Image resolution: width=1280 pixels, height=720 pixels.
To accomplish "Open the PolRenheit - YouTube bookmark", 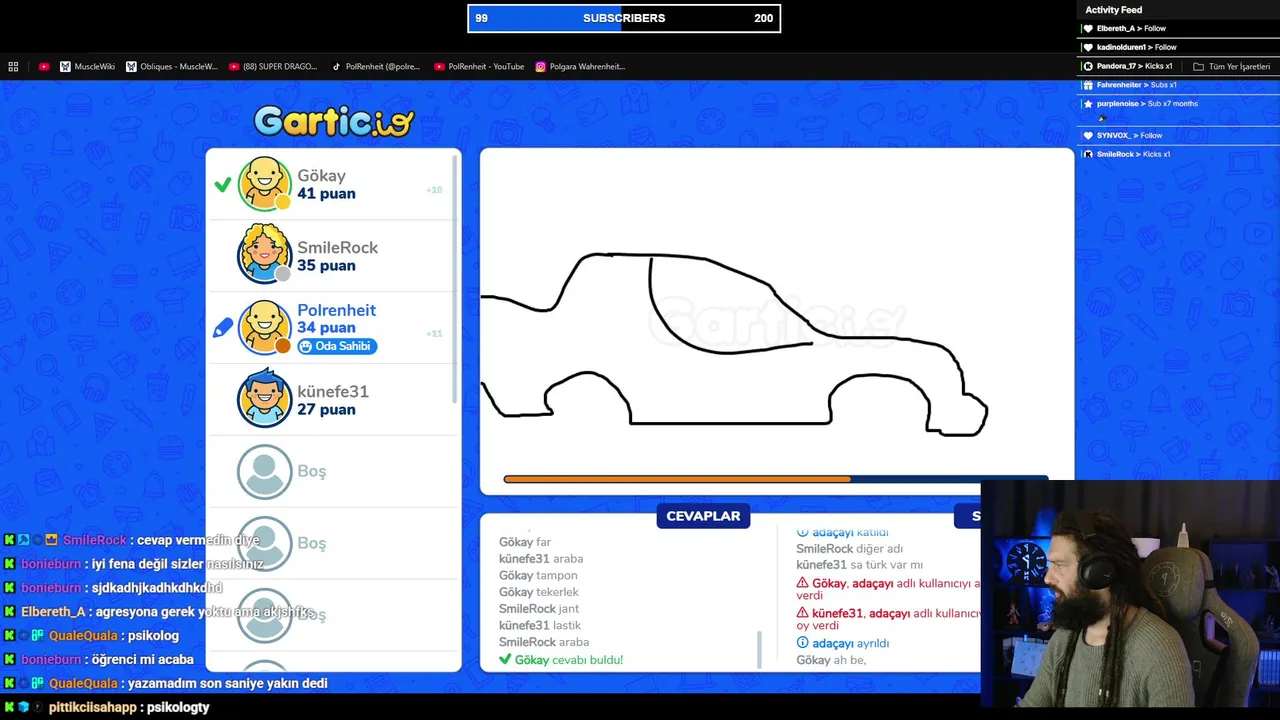I will click(479, 67).
